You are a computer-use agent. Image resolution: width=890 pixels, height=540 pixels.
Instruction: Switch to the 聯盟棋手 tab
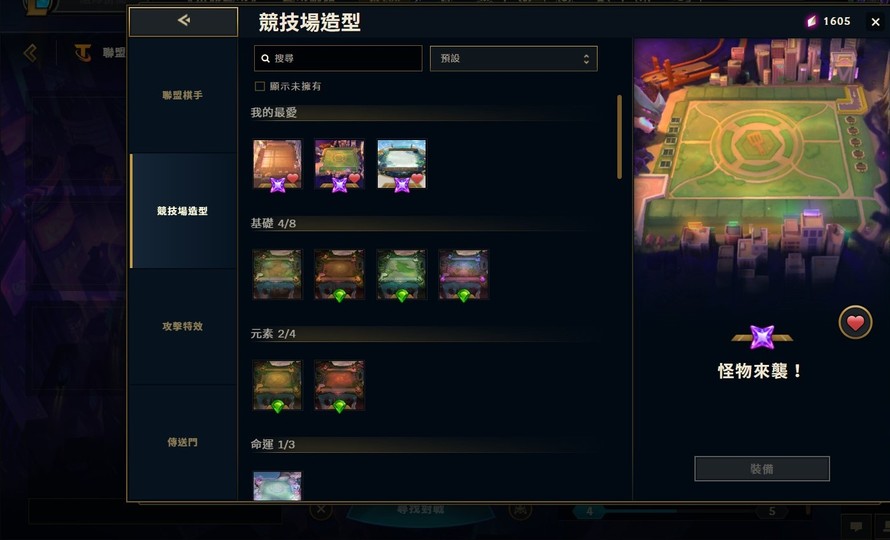pos(182,95)
